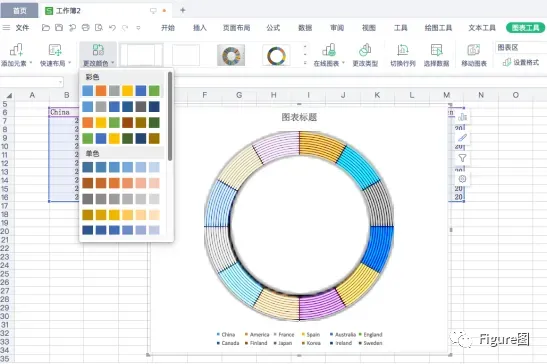This screenshot has width=547, height=364.
Task: Click Switch Row/Column (切换行列) icon
Action: [403, 51]
